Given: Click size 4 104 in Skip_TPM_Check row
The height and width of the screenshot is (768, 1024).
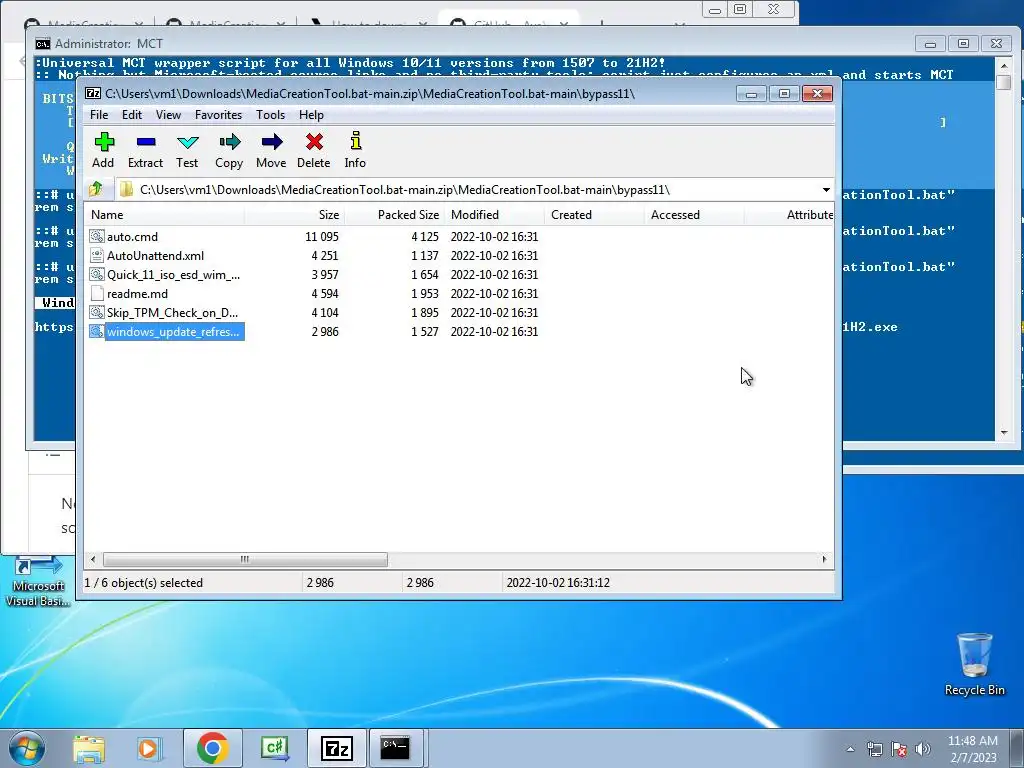Looking at the screenshot, I should pos(325,312).
